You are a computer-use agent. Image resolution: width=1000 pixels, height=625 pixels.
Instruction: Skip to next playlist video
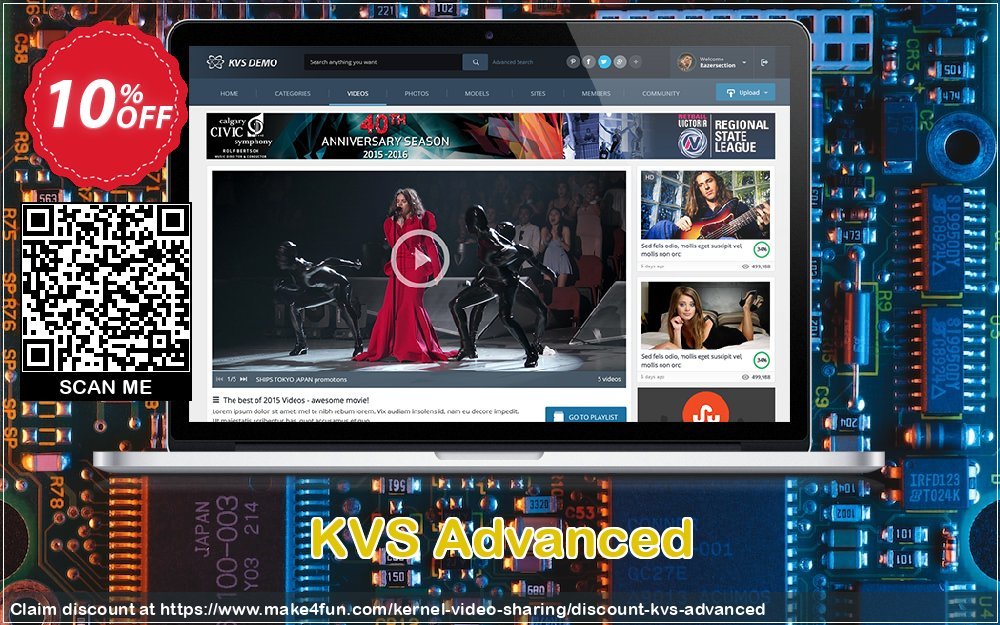244,379
